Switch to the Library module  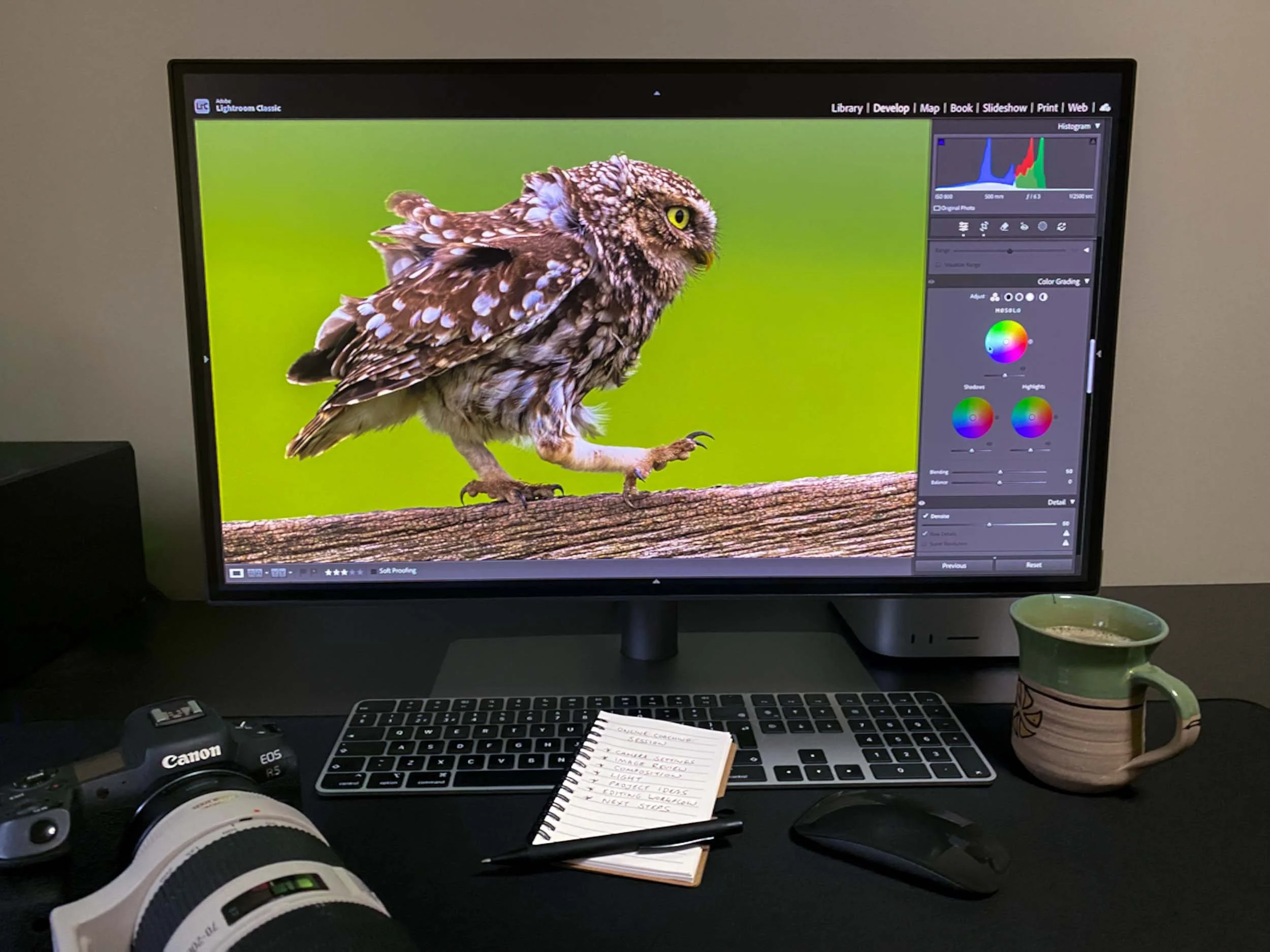pyautogui.click(x=847, y=108)
